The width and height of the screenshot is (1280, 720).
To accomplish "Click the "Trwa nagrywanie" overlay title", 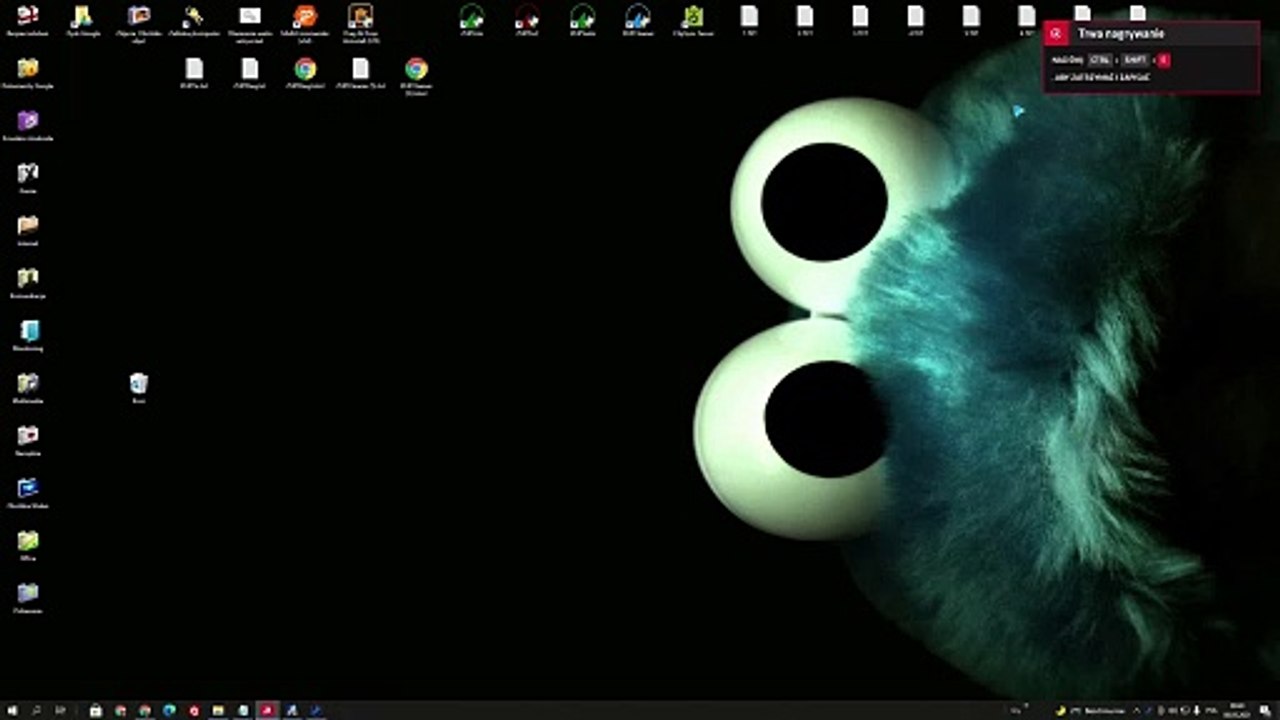I will [x=1121, y=34].
